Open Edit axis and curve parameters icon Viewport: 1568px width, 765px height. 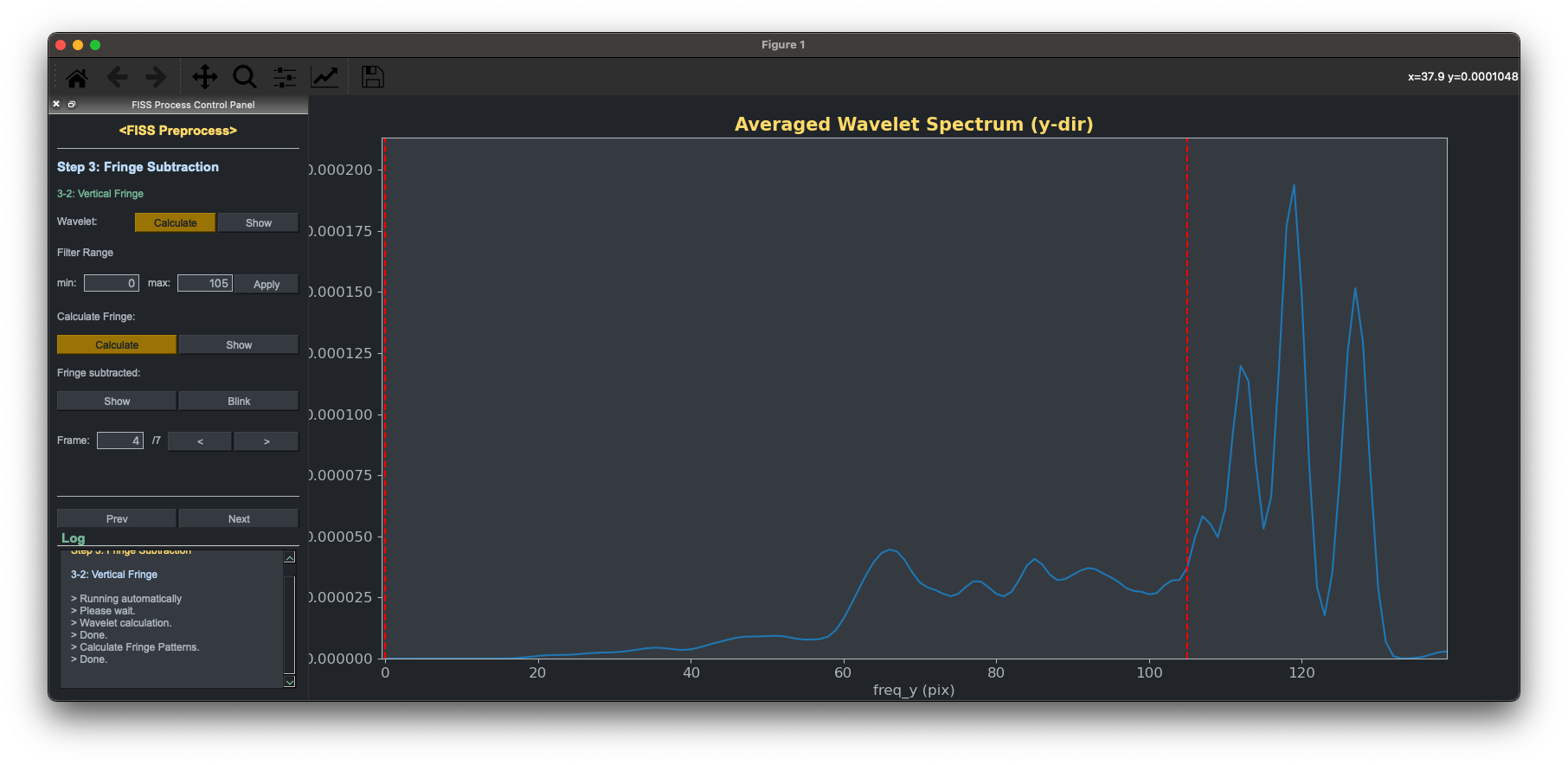coord(325,77)
